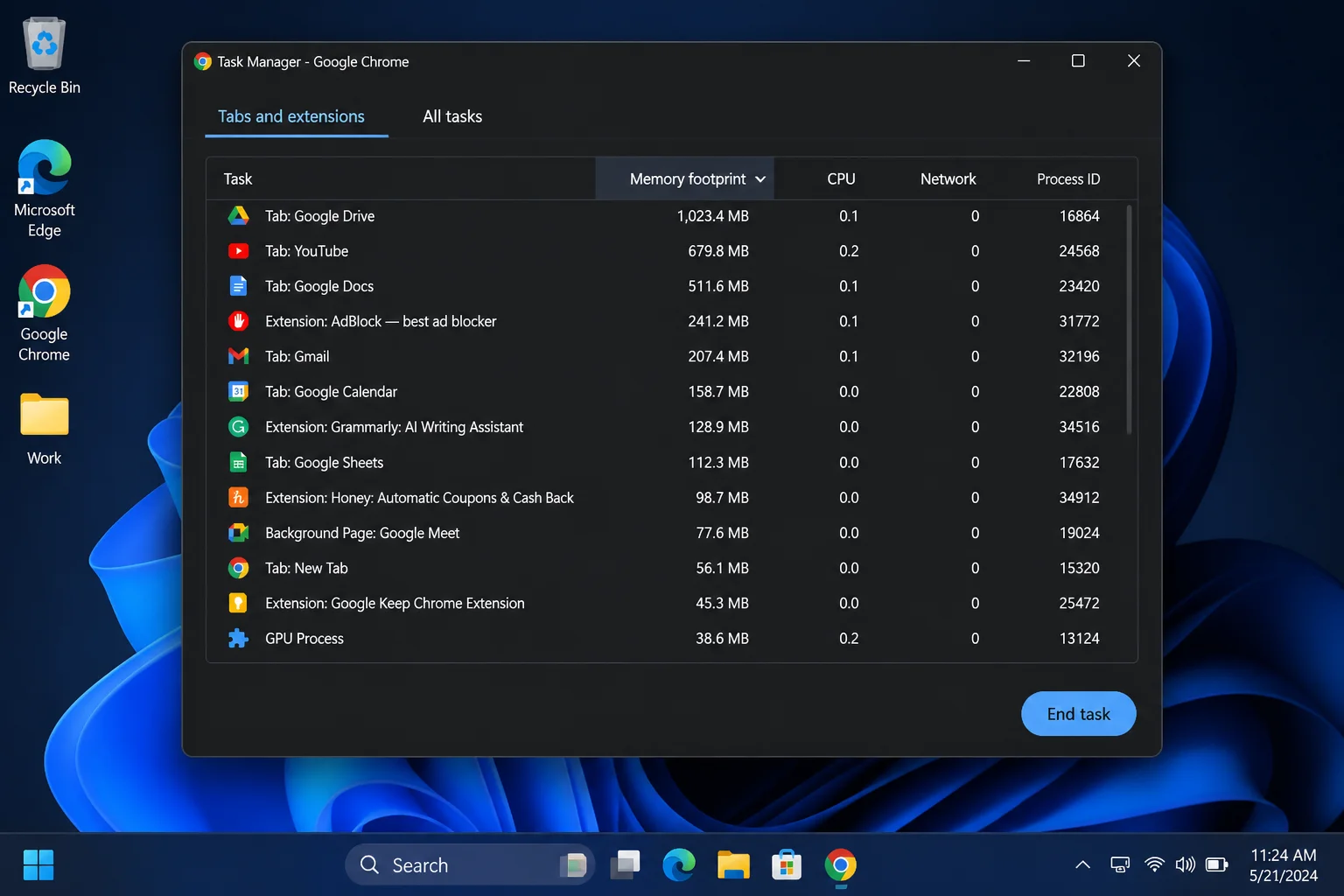The height and width of the screenshot is (896, 1344).
Task: Click the 38.6 MB memory value
Action: pyautogui.click(x=722, y=639)
